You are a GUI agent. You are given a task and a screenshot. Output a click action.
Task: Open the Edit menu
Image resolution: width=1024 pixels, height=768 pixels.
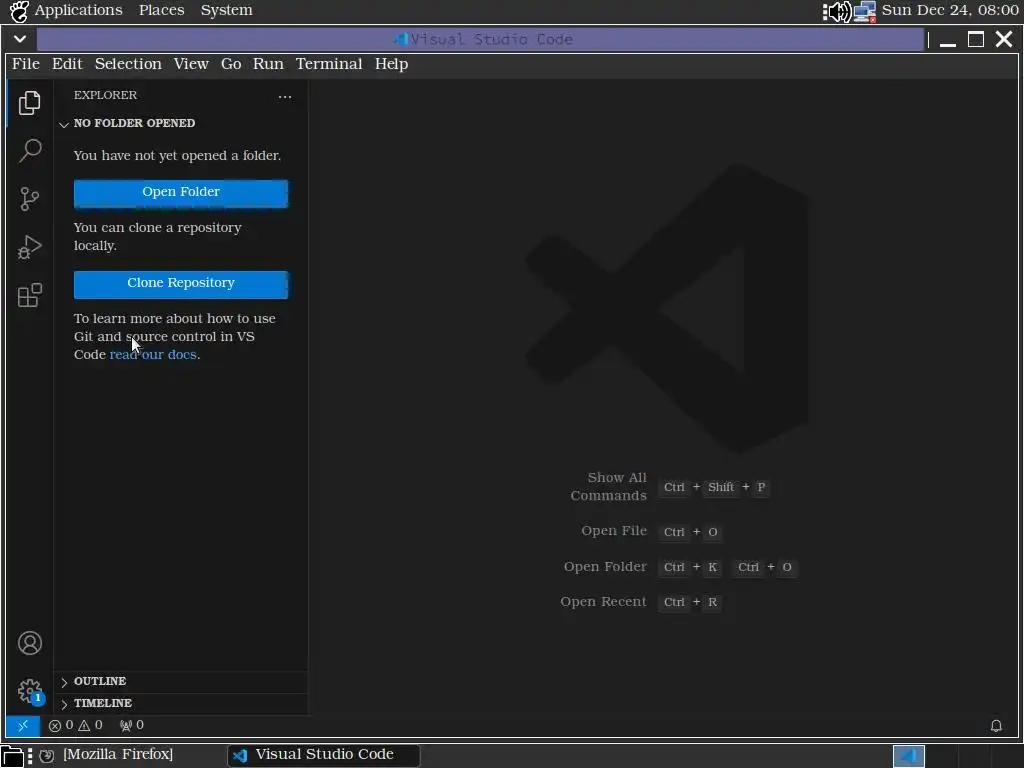click(67, 64)
